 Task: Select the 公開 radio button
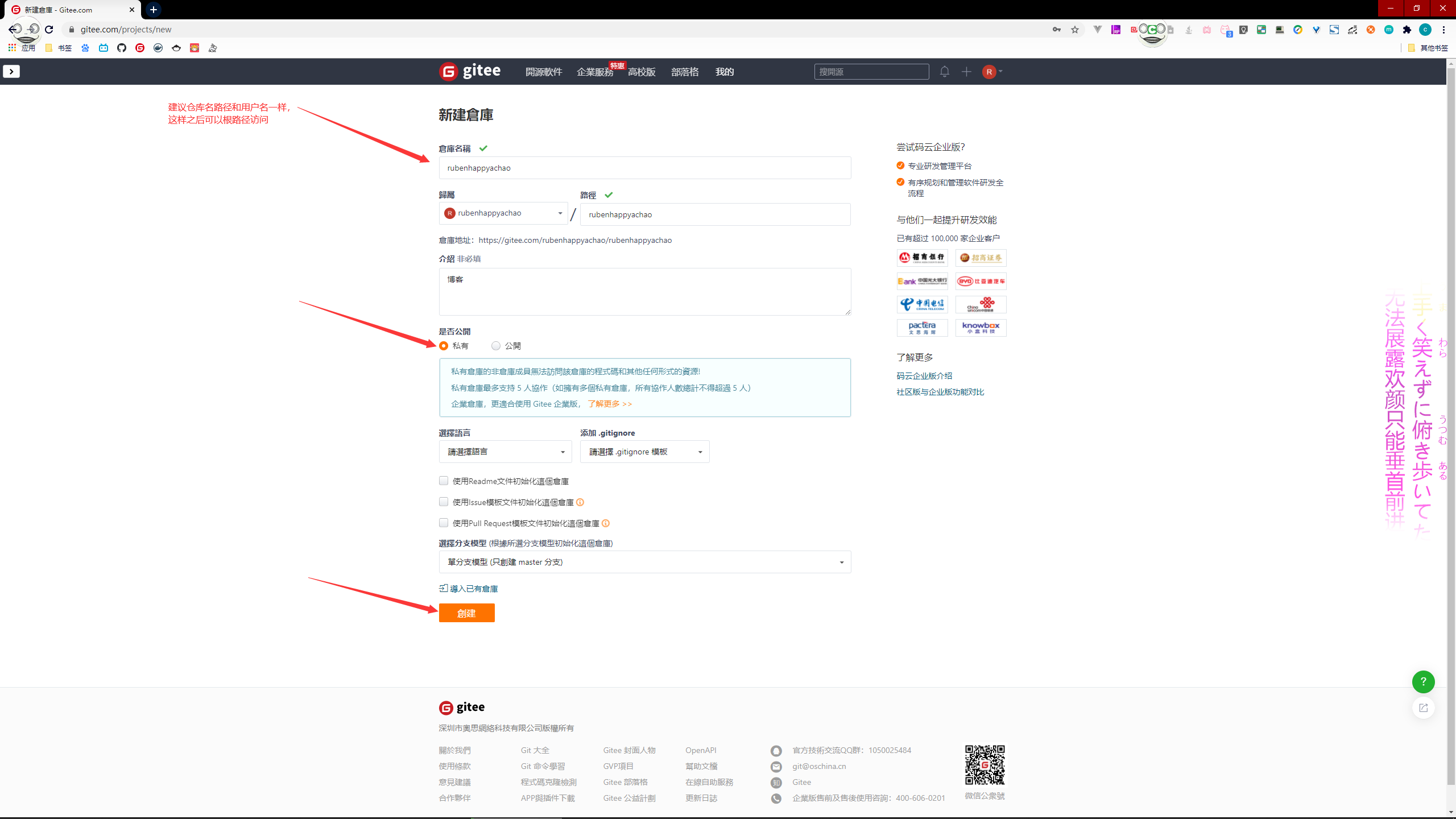496,346
